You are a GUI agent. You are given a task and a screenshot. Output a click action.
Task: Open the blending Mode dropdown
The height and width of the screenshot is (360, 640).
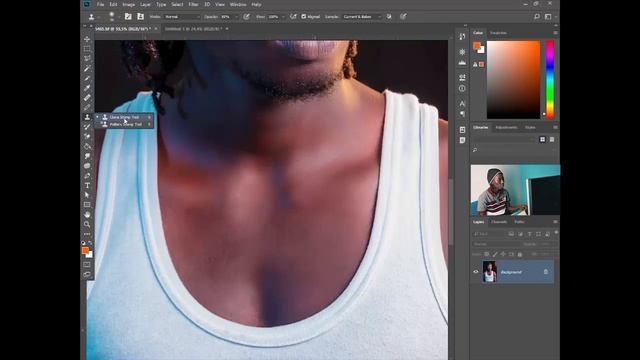(182, 17)
